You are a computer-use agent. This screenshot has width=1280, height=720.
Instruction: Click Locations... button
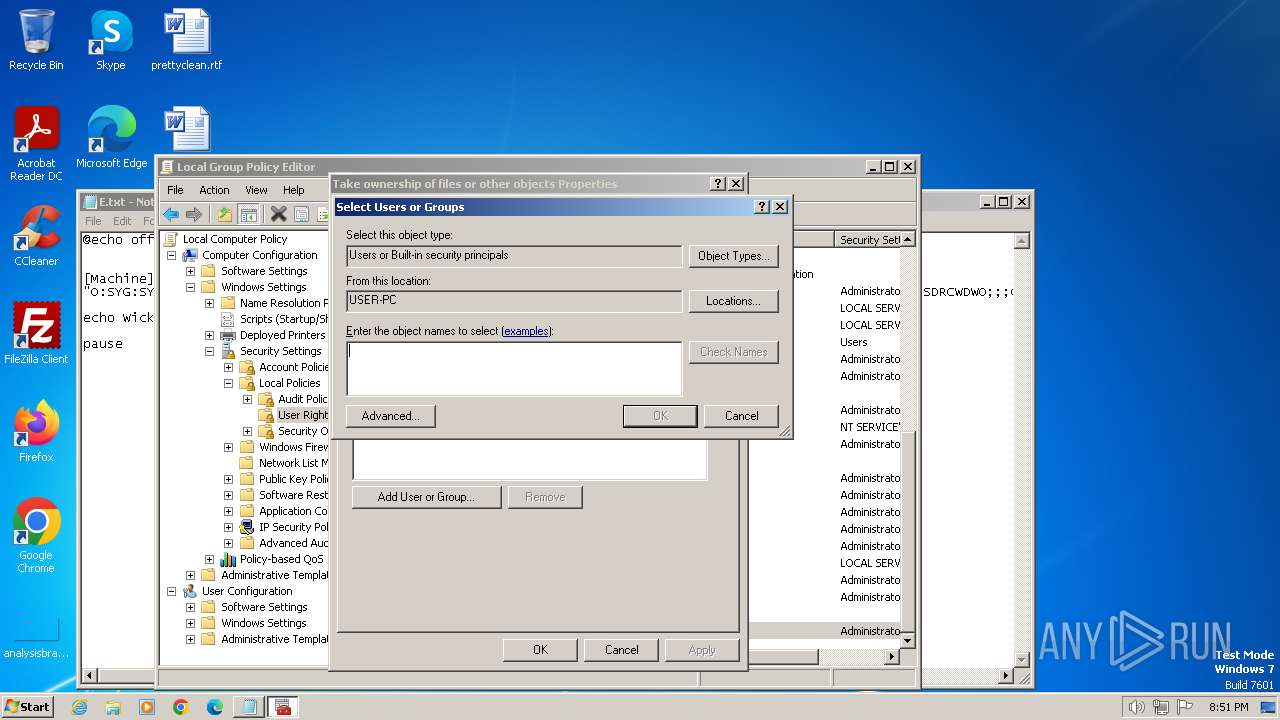click(x=733, y=301)
